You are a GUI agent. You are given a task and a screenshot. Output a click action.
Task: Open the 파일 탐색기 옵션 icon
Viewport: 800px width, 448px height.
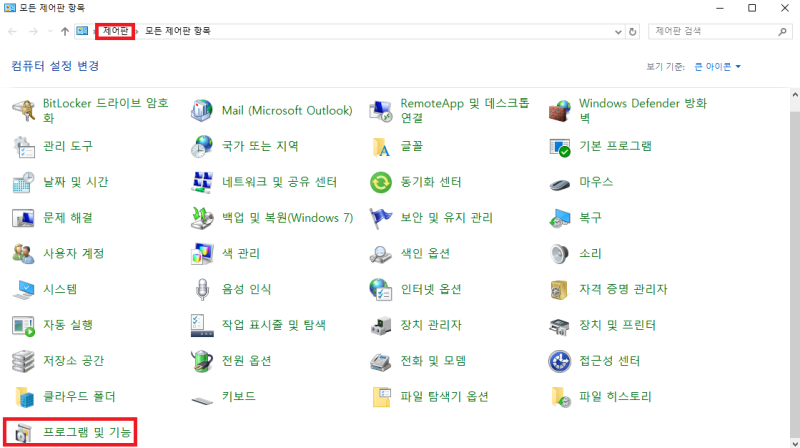point(381,397)
